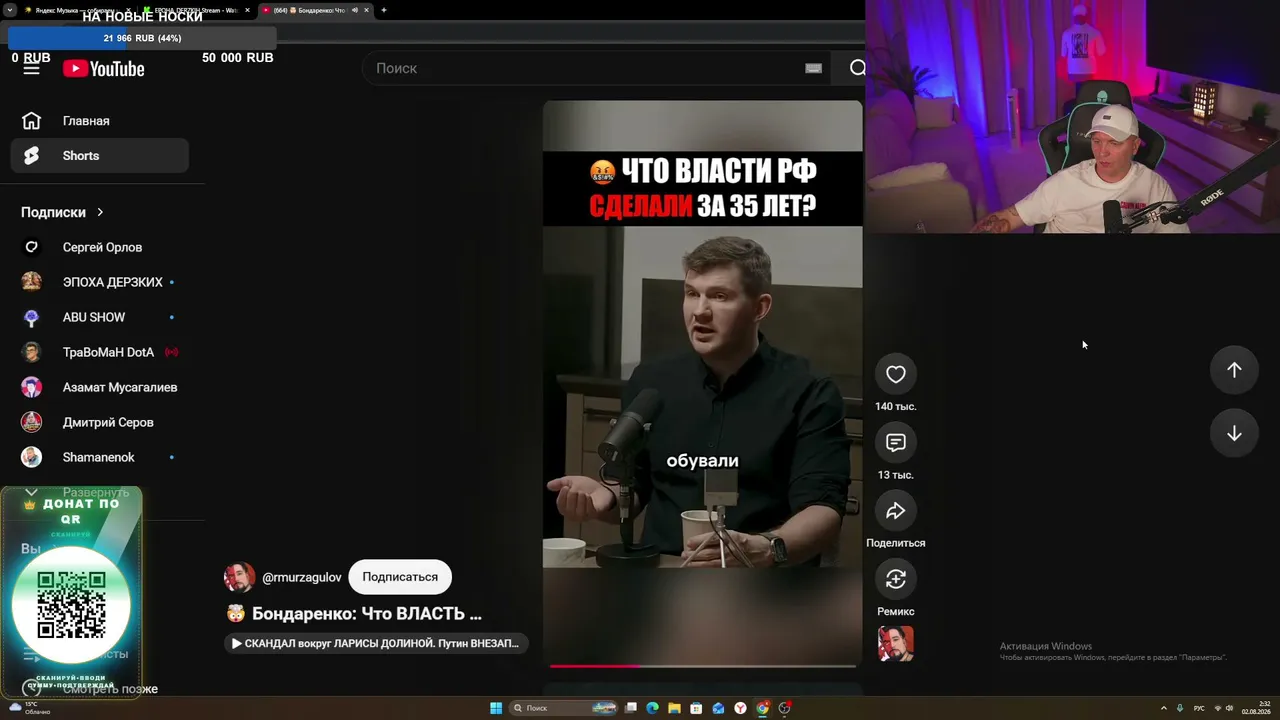Click Сергей Орлов channel avatar

click(32, 247)
